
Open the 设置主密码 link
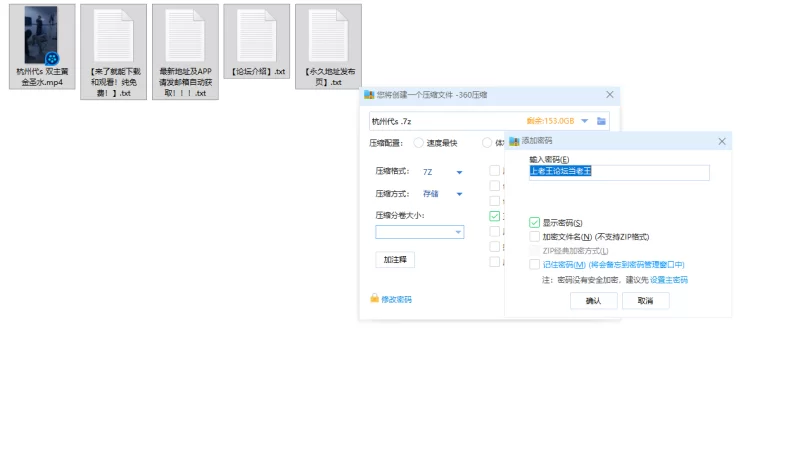click(669, 280)
